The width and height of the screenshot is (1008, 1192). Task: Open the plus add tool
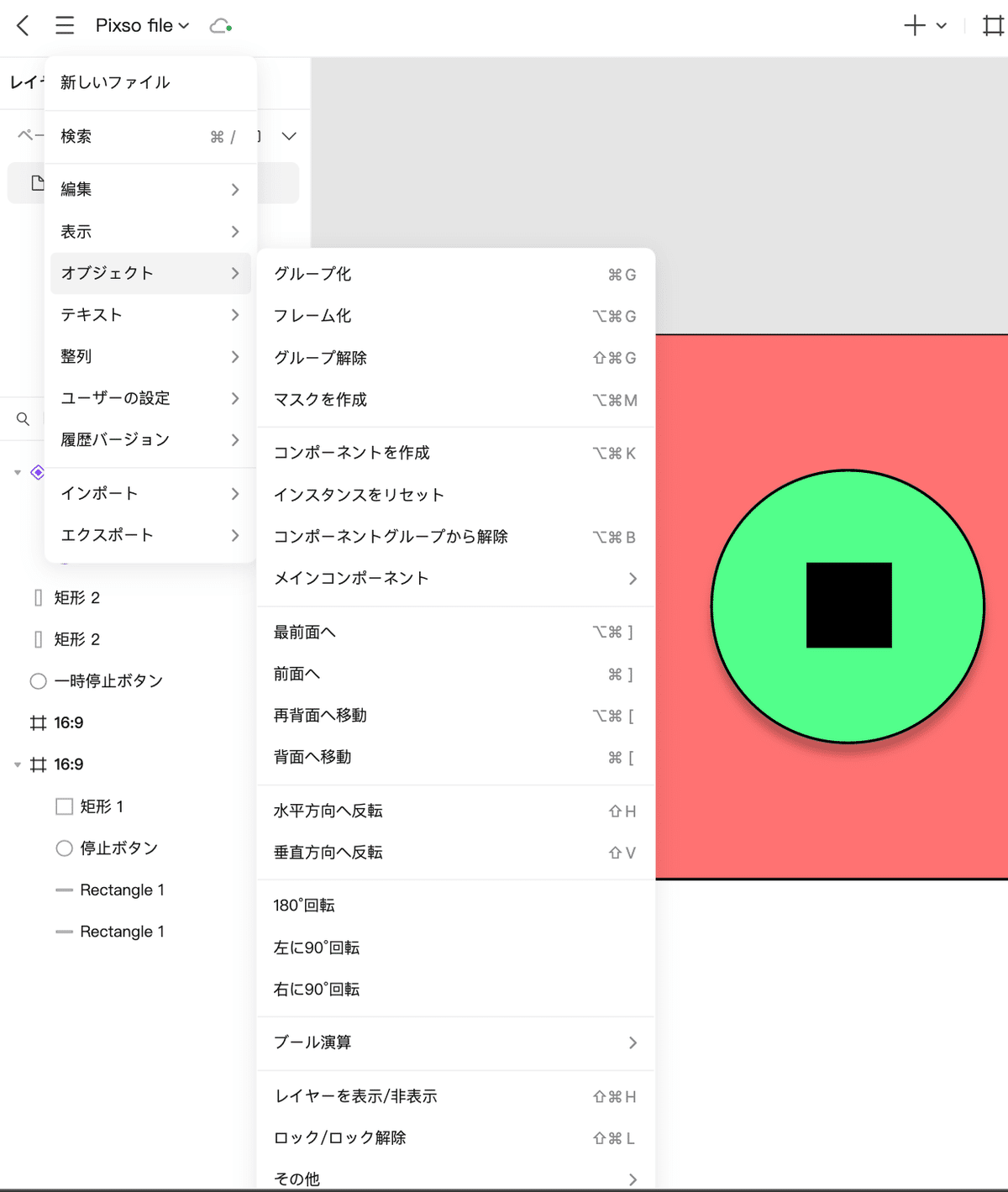pos(915,25)
